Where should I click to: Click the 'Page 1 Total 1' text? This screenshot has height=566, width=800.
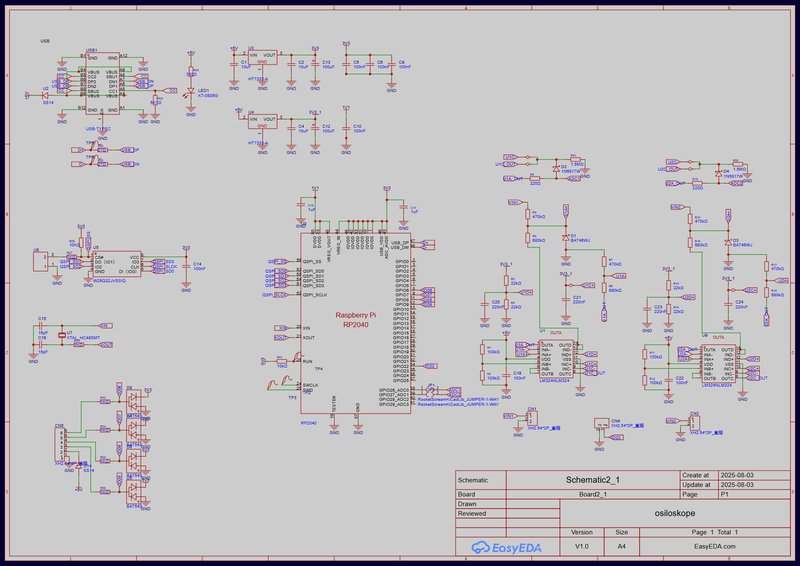point(715,532)
